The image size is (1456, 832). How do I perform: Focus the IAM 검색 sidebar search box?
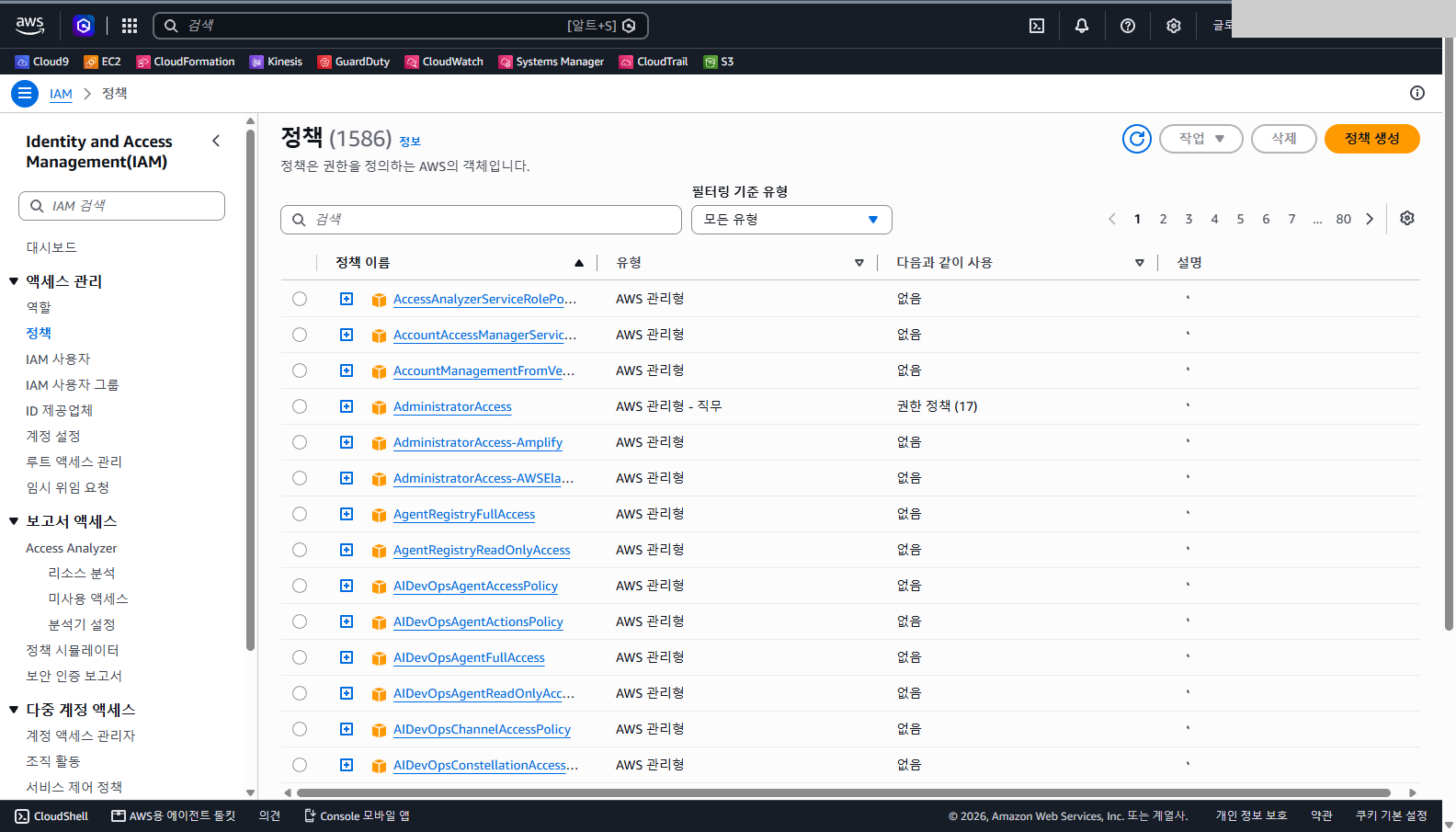tap(121, 206)
